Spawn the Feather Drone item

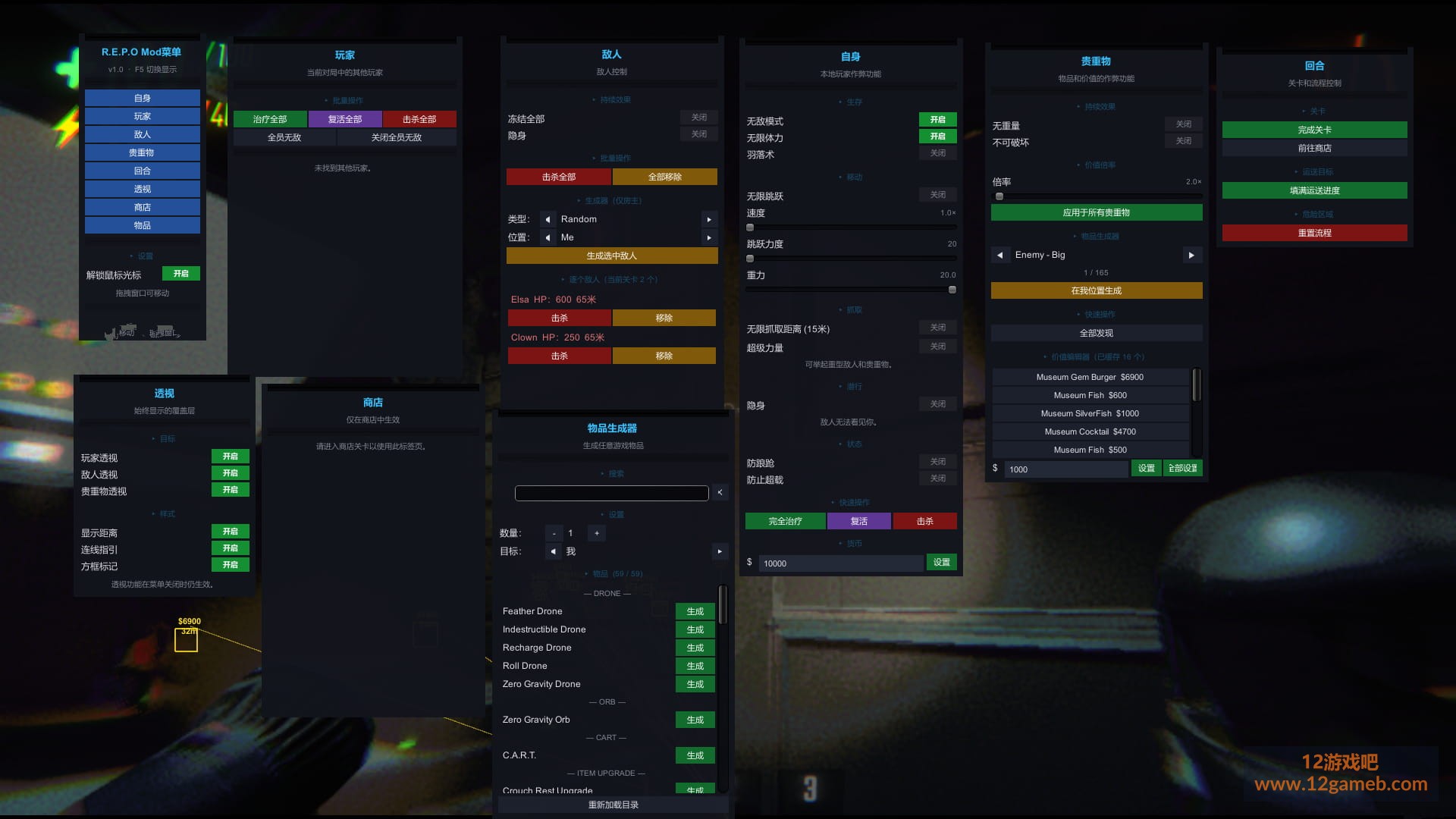coord(695,611)
